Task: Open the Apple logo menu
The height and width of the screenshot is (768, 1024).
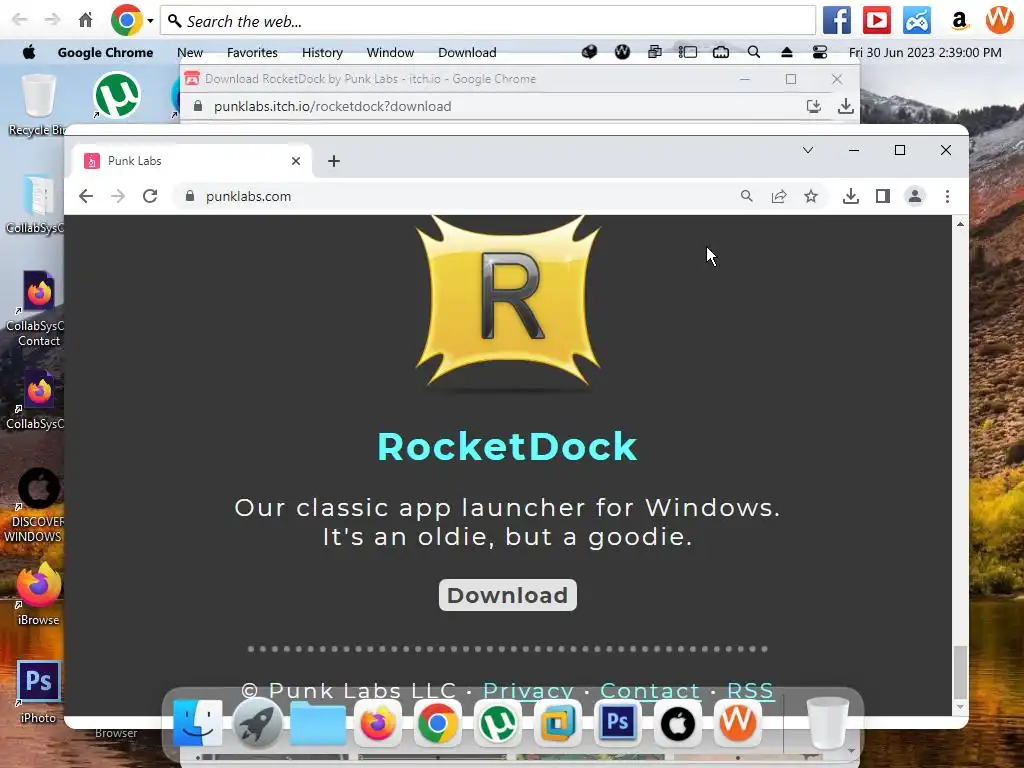Action: point(29,52)
